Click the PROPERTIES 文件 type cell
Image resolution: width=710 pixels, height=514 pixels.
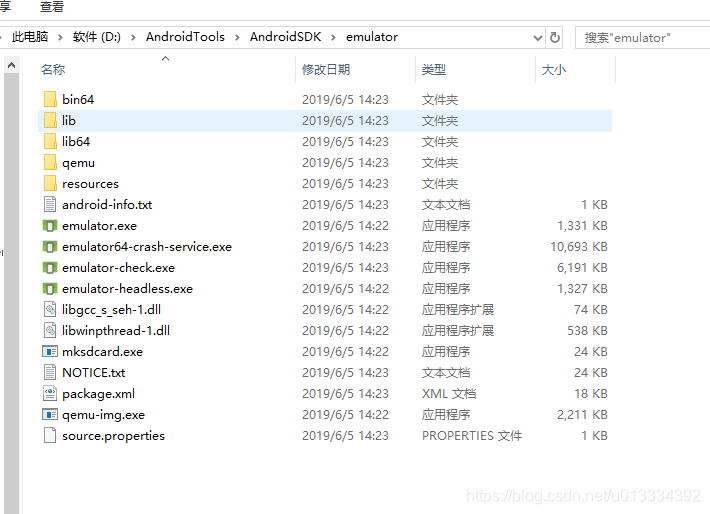coord(472,436)
